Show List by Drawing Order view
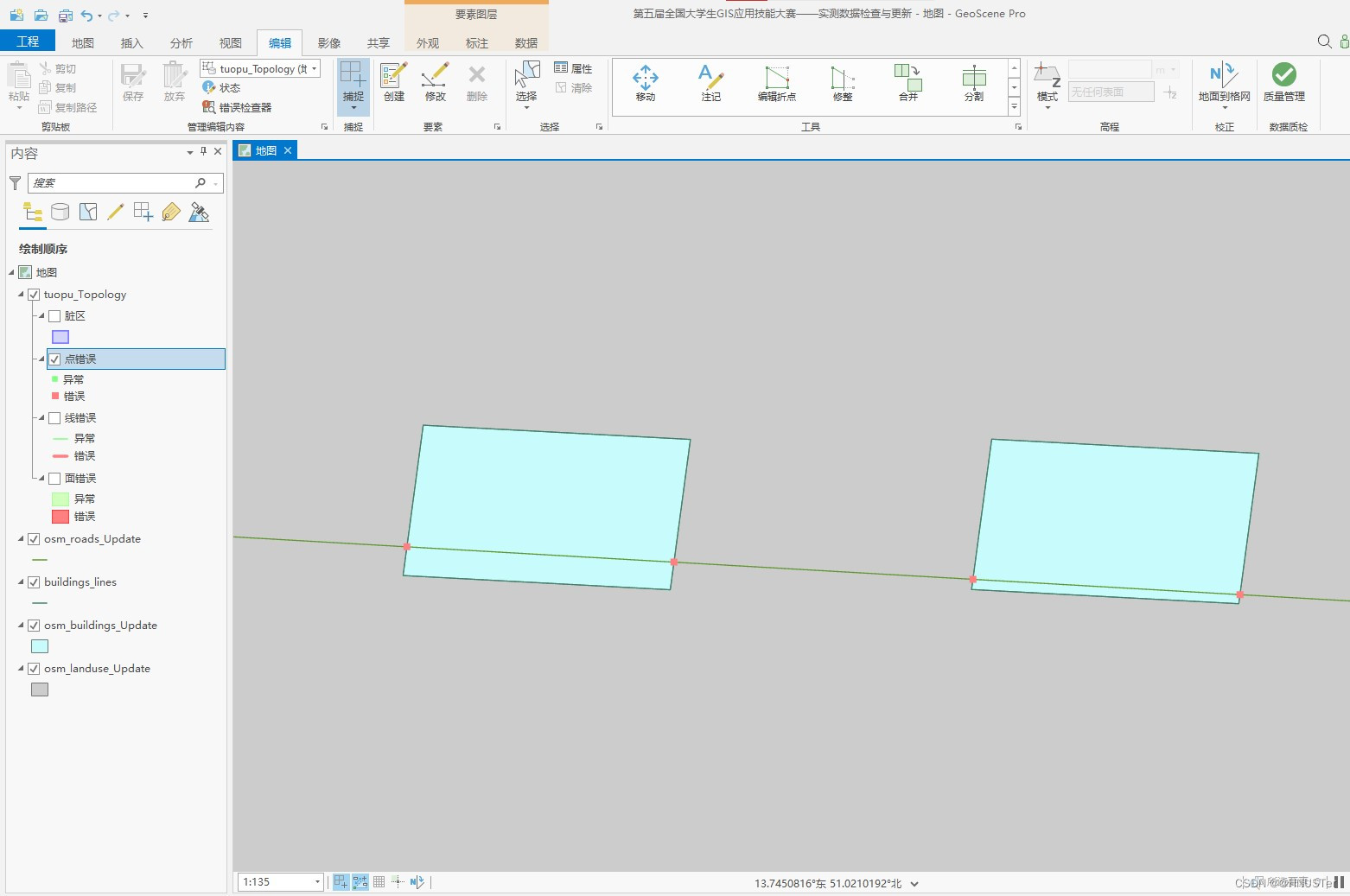 (x=33, y=213)
